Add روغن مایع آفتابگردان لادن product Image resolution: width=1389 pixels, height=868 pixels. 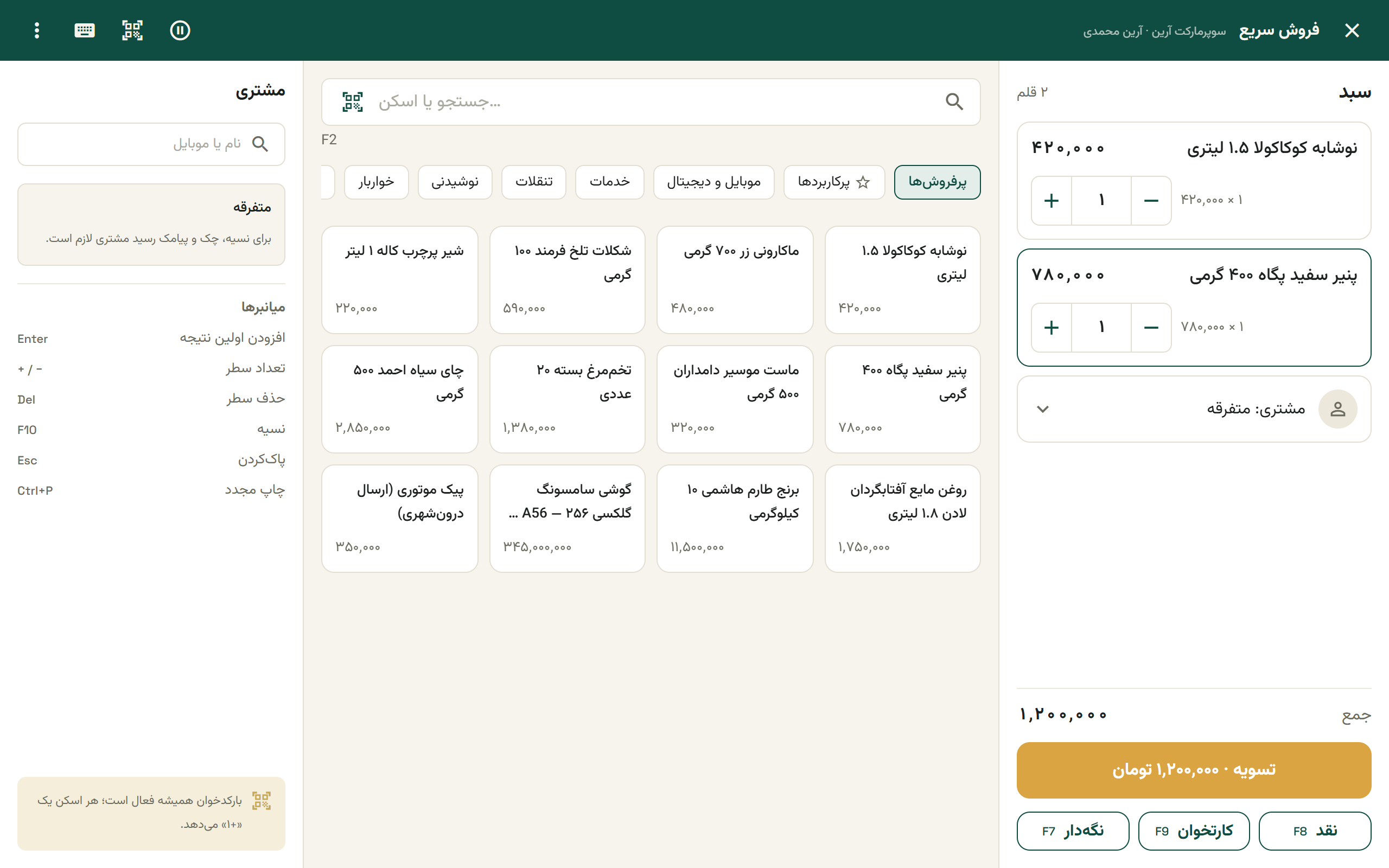(x=902, y=519)
